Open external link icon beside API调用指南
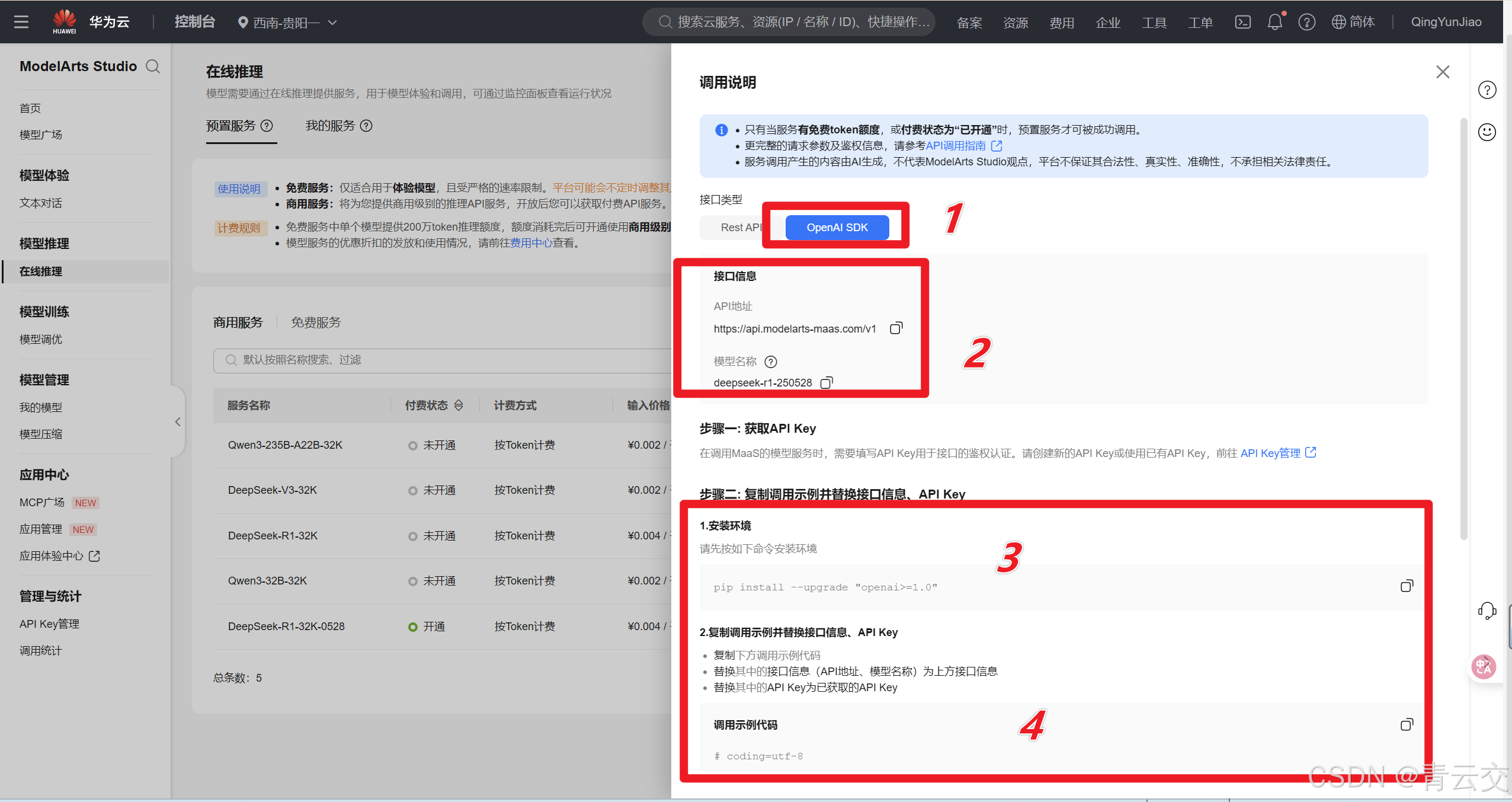This screenshot has height=802, width=1512. pos(997,145)
